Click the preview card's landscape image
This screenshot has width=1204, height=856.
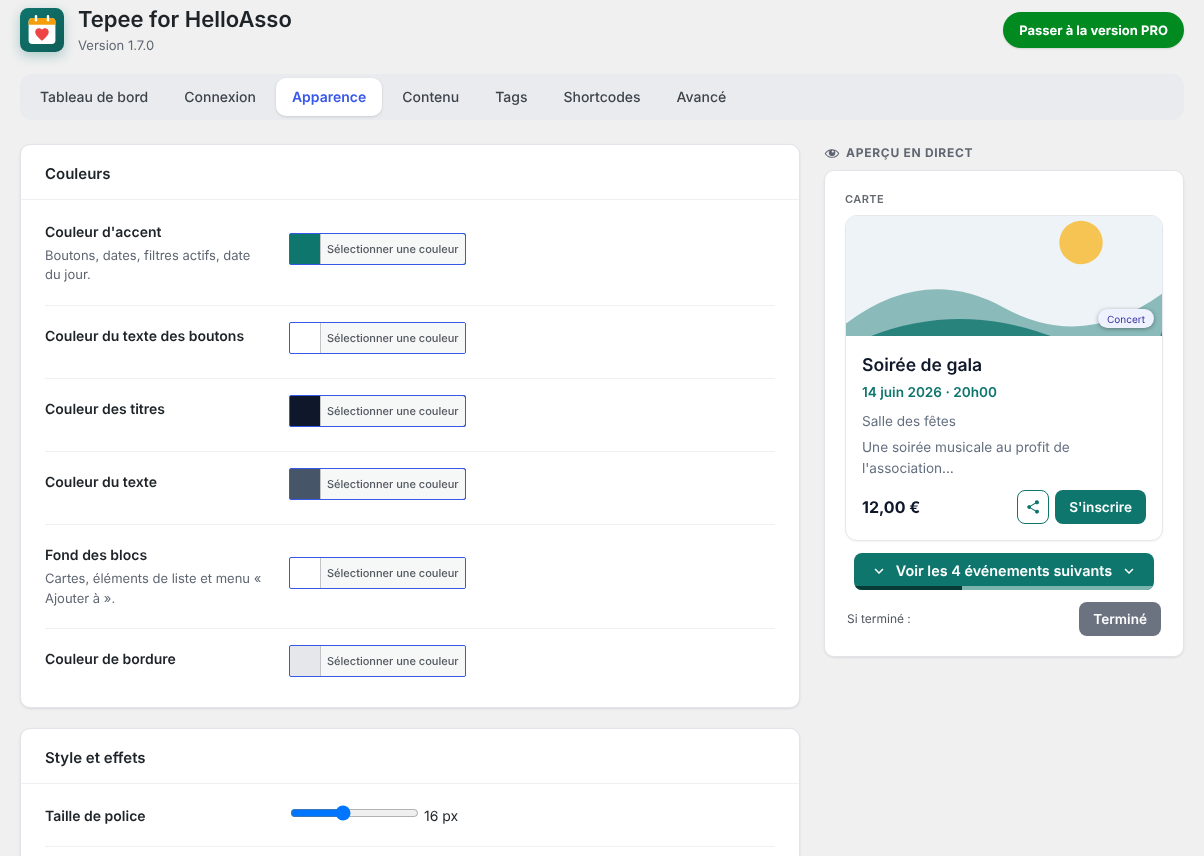[x=1004, y=276]
